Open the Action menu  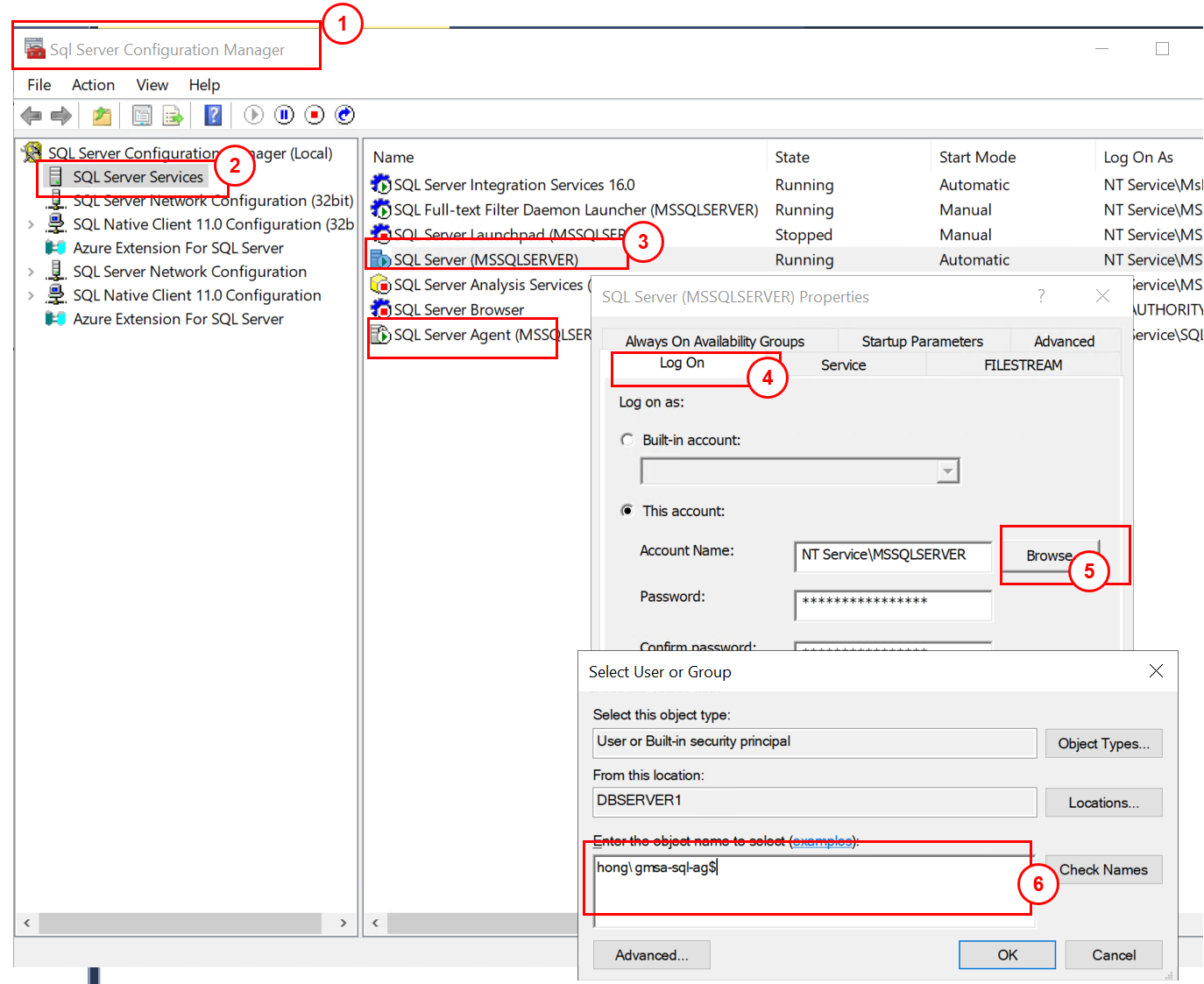pyautogui.click(x=93, y=85)
